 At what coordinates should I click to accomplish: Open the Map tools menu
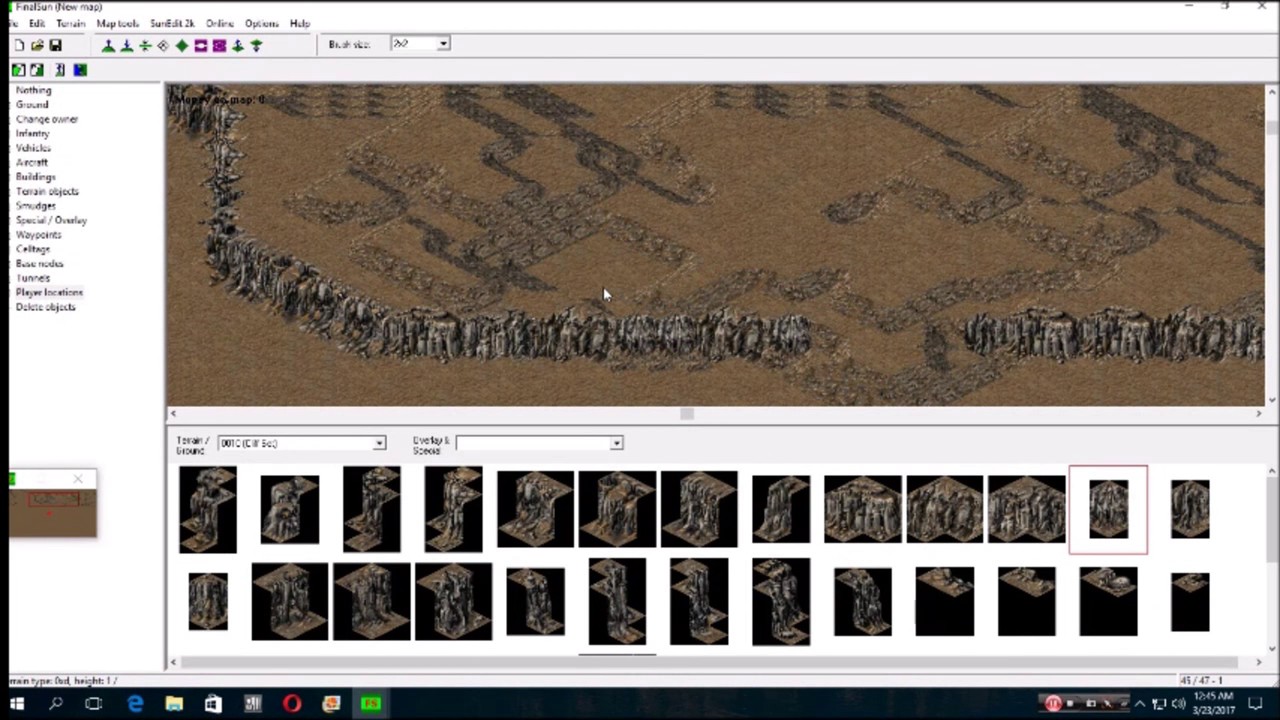point(117,23)
